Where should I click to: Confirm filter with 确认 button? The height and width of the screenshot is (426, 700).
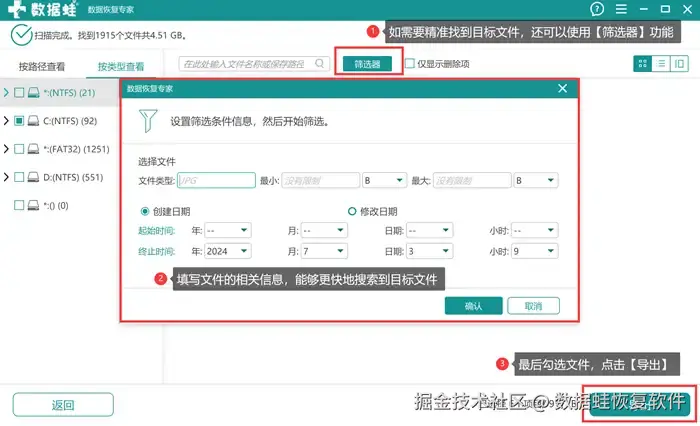click(474, 306)
